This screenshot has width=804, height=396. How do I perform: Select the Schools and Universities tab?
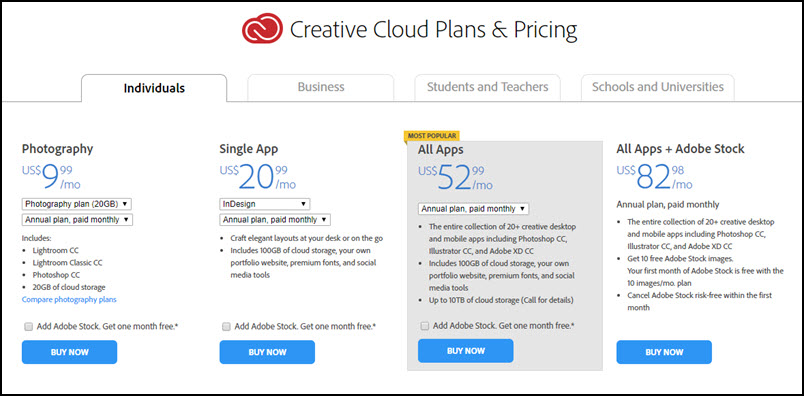click(x=658, y=87)
